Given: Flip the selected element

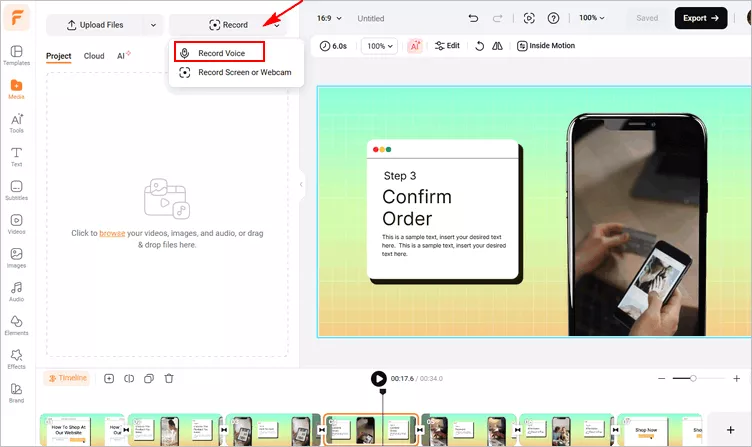Looking at the screenshot, I should pos(497,46).
